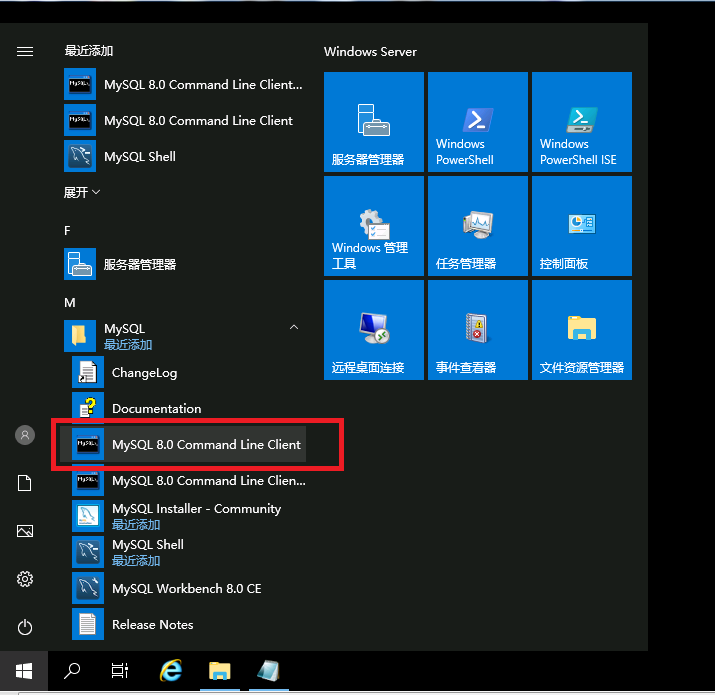Screen dimensions: 715x695
Task: Open Windows 管理工具 tile
Action: [374, 226]
